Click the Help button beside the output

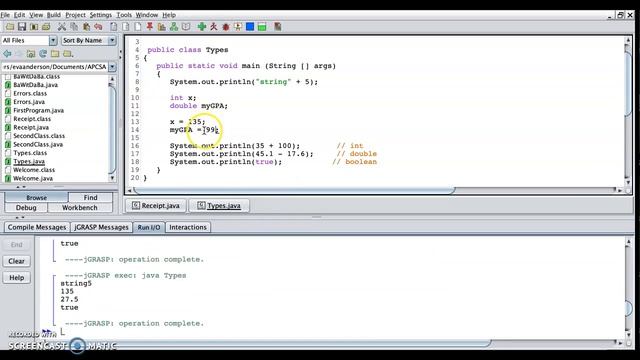click(x=16, y=278)
